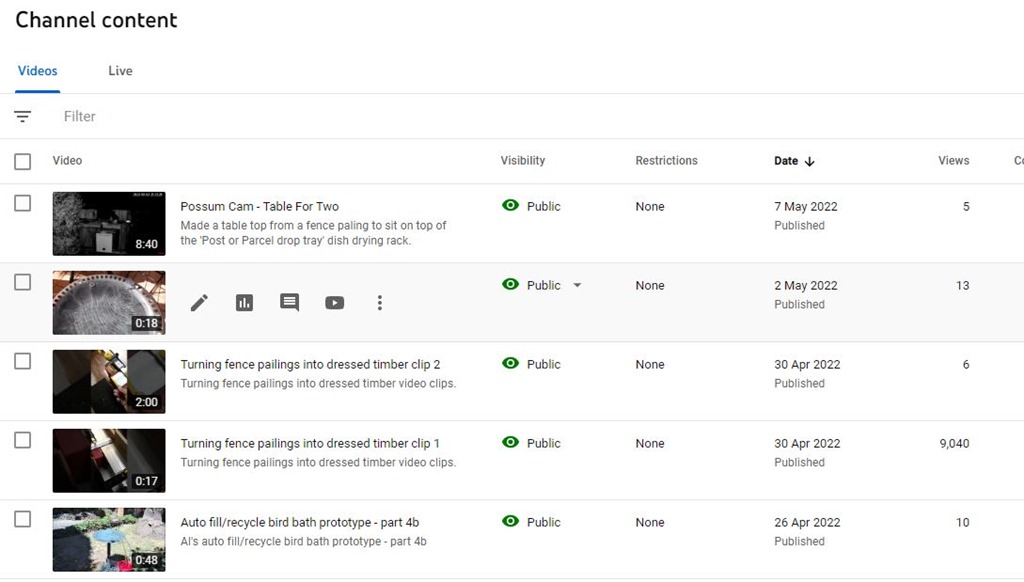
Task: Open comments icon for hovered video
Action: pyautogui.click(x=289, y=303)
